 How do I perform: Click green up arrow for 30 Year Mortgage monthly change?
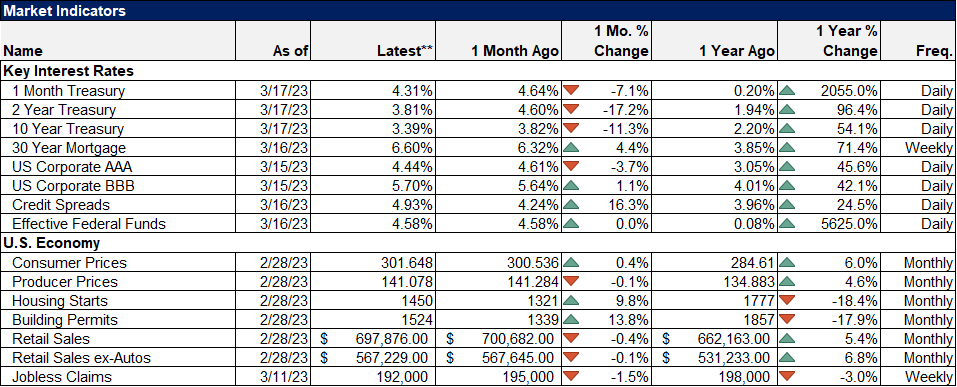pos(571,148)
